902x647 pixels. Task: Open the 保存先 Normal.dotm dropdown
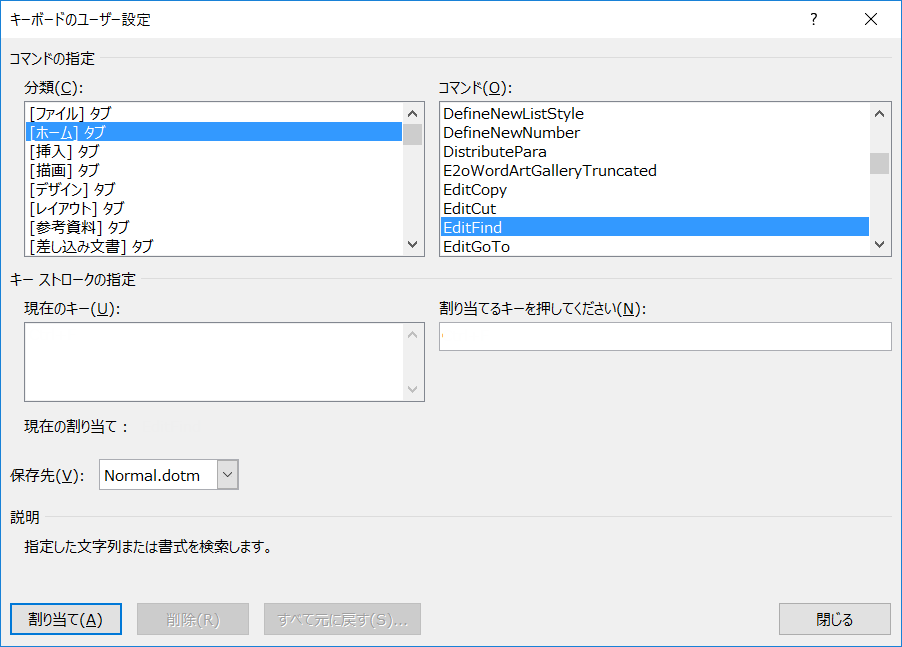point(228,475)
